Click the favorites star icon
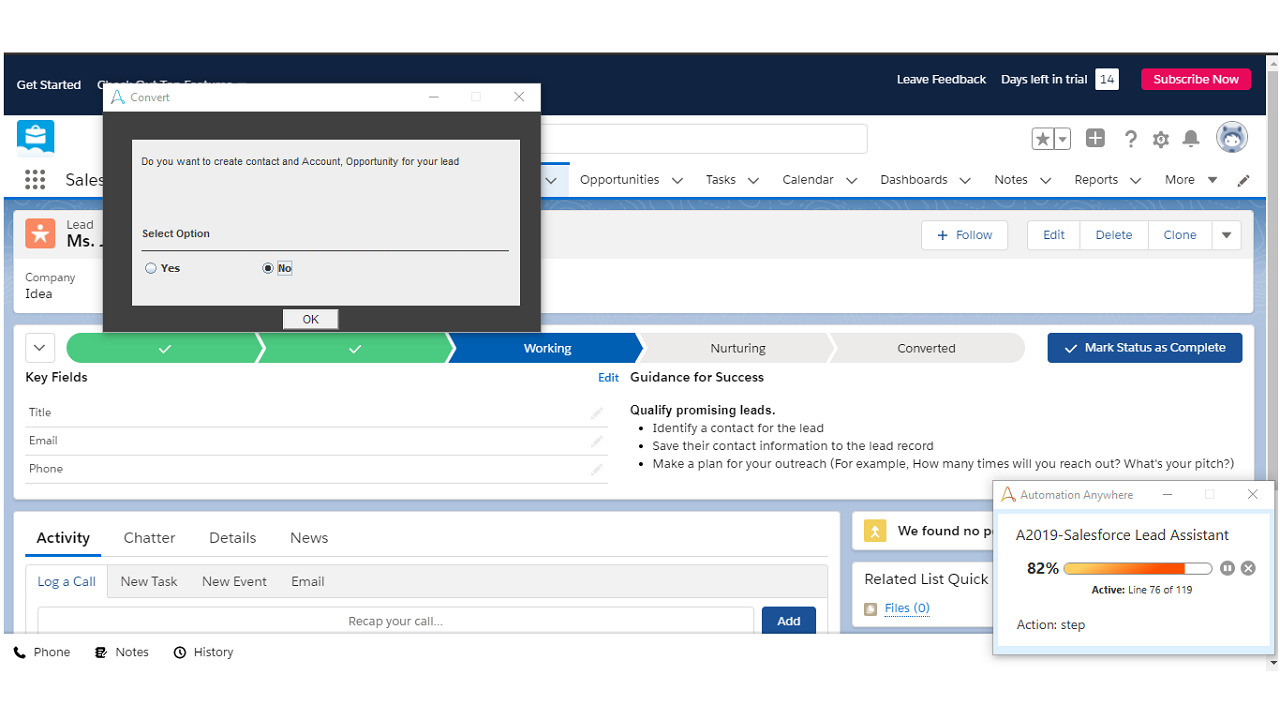Screen dimensions: 1280x720 [x=1042, y=139]
